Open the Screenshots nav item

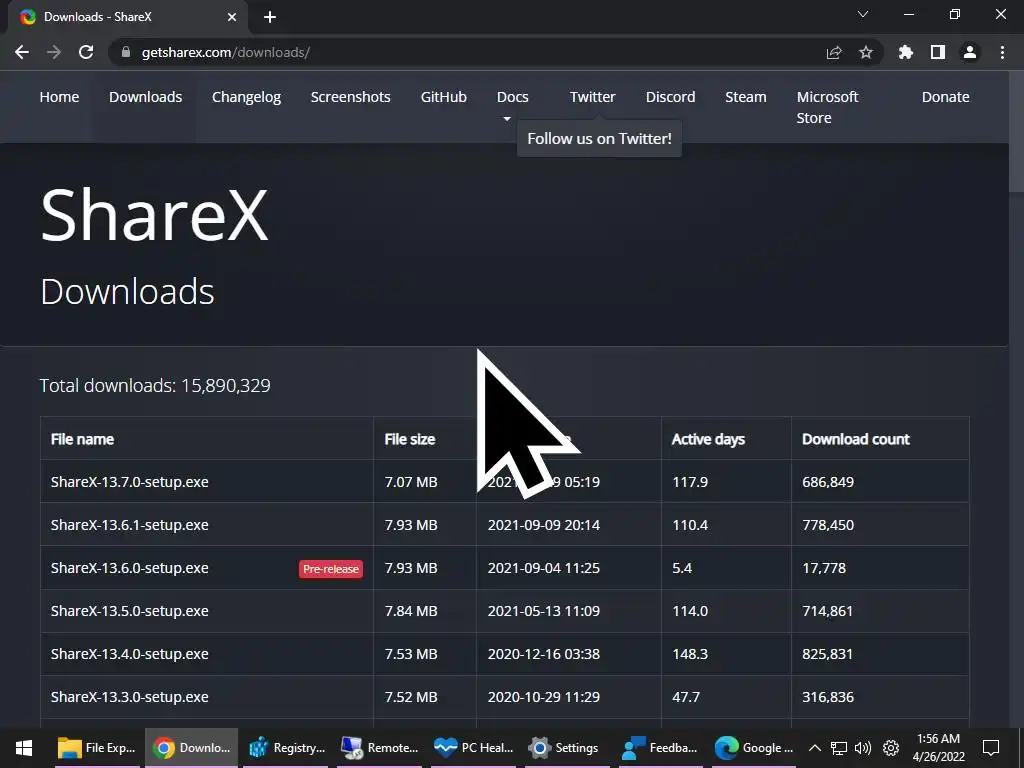click(351, 97)
